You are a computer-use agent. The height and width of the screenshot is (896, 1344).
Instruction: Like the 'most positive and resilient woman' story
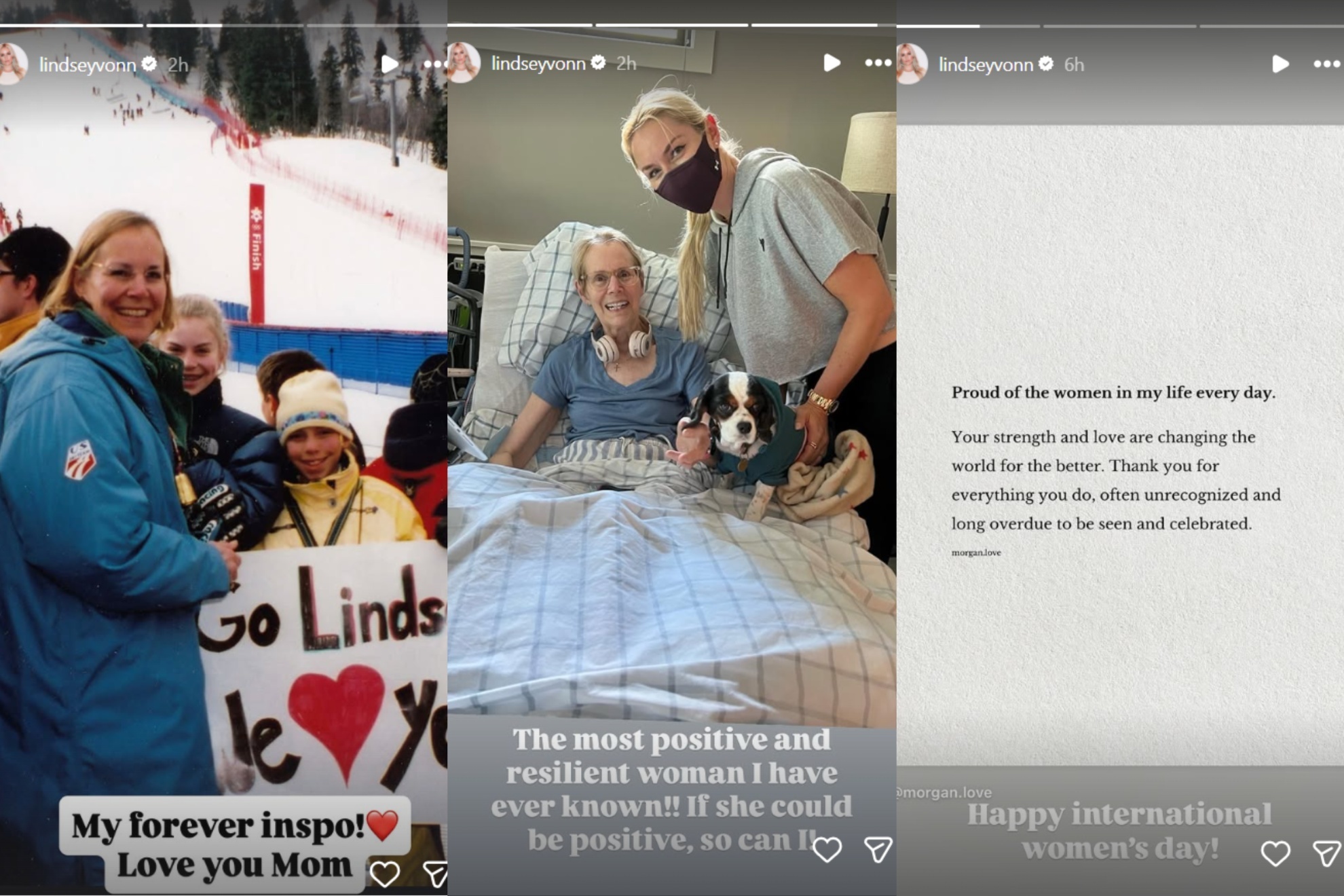coord(827,849)
